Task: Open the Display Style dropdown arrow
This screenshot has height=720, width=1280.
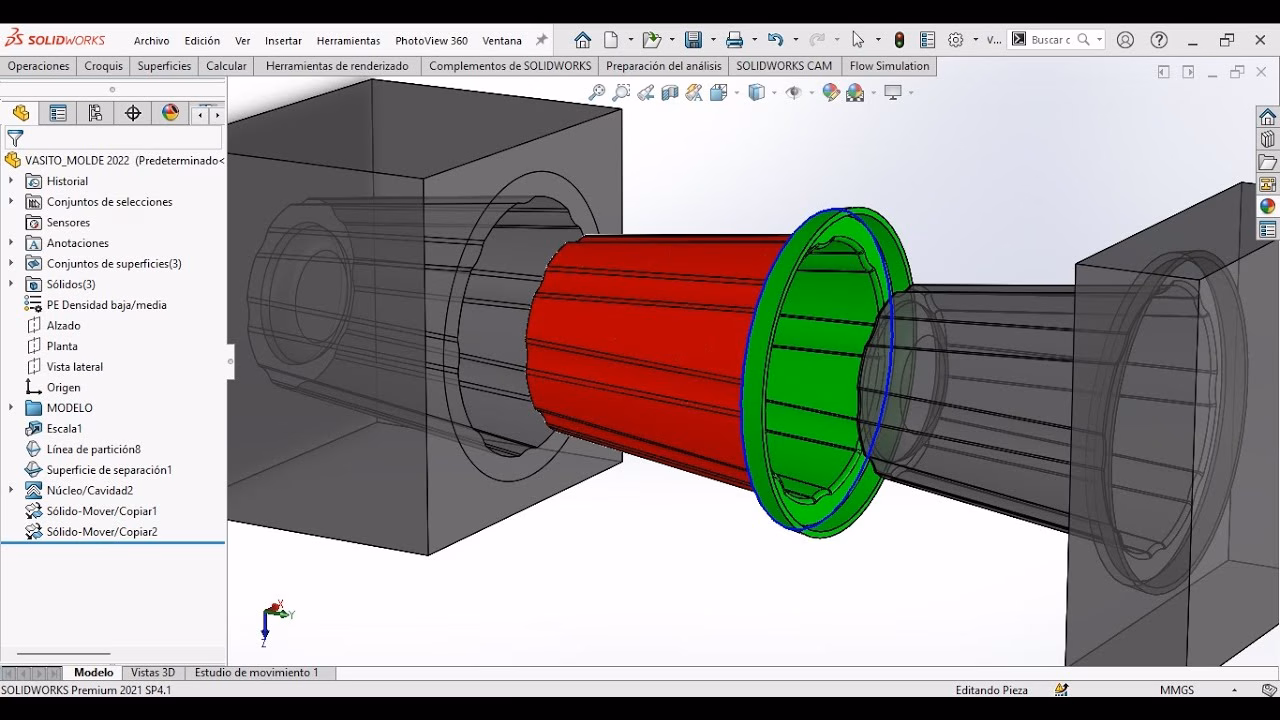Action: point(774,93)
